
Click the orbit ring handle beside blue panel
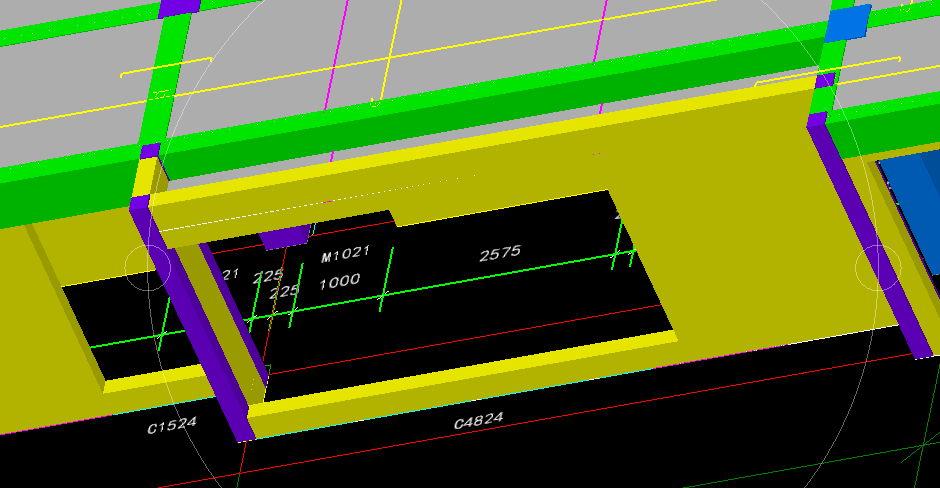click(878, 267)
